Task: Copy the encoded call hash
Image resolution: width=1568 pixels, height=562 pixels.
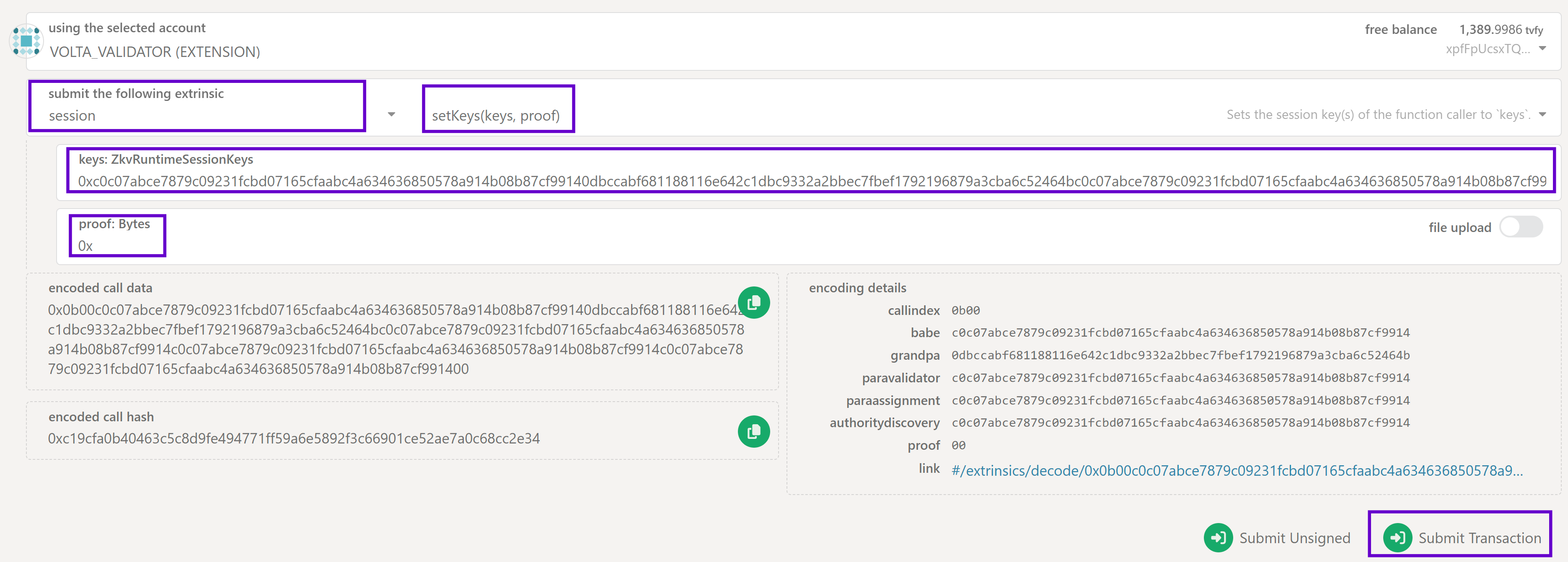Action: click(753, 431)
